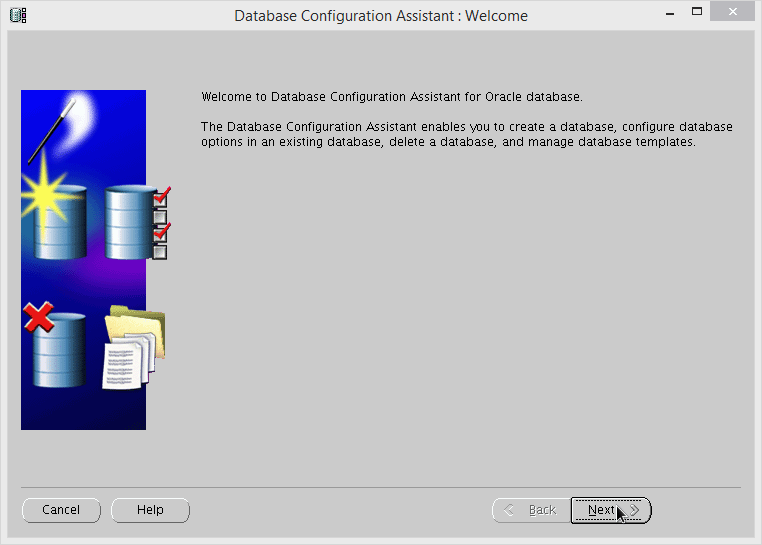This screenshot has height=545, width=762.
Task: Click the greyed-out Back button
Action: tap(531, 510)
